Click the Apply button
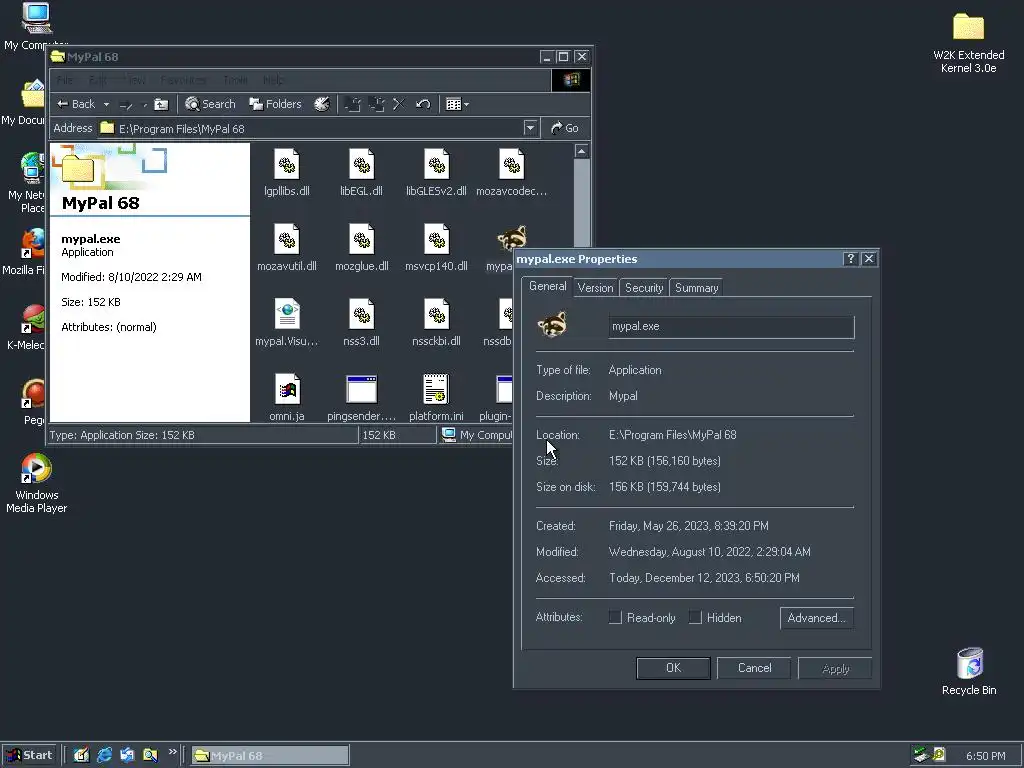This screenshot has height=768, width=1024. (x=835, y=668)
